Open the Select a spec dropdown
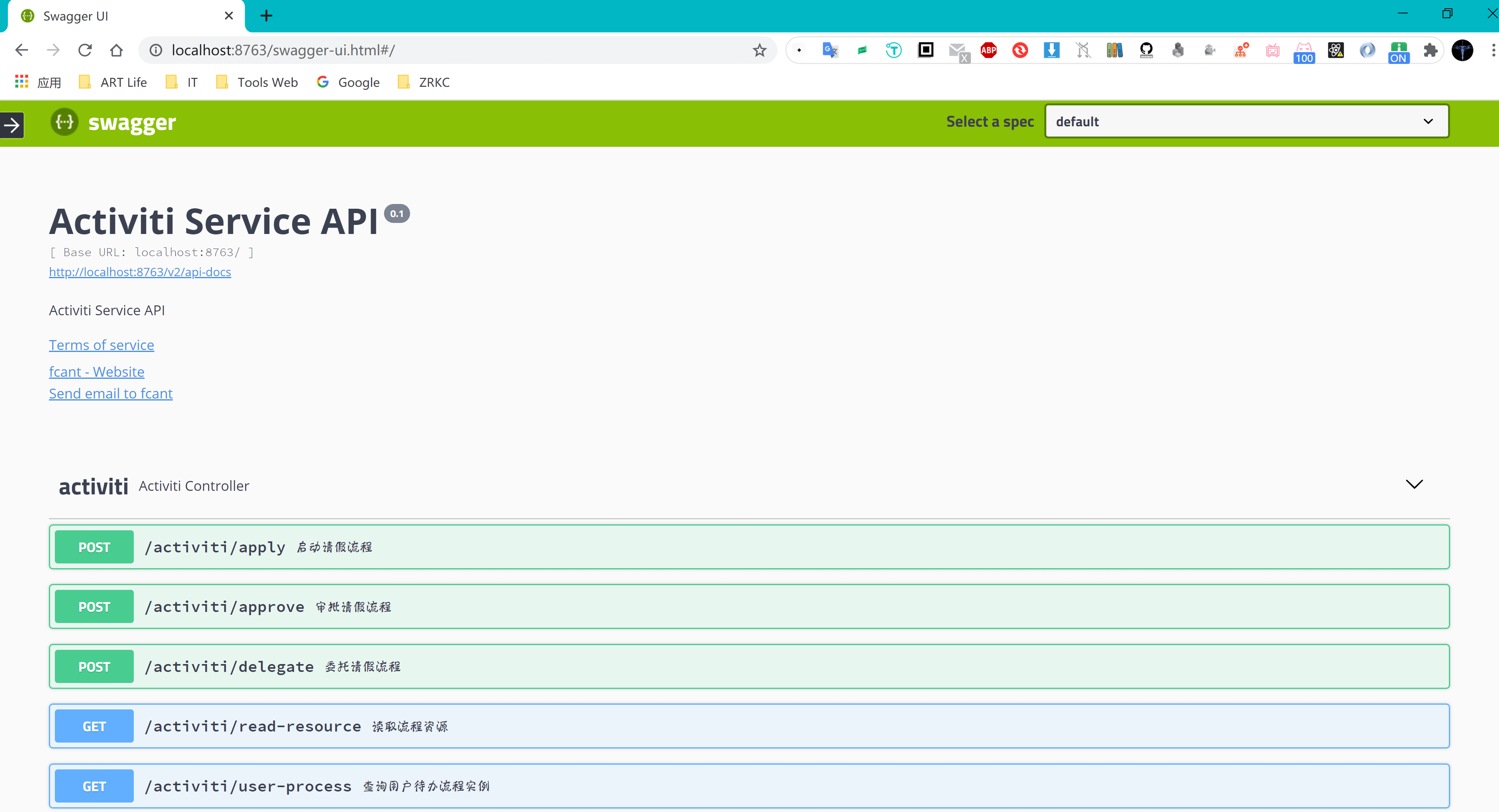The image size is (1499, 812). click(x=1246, y=122)
